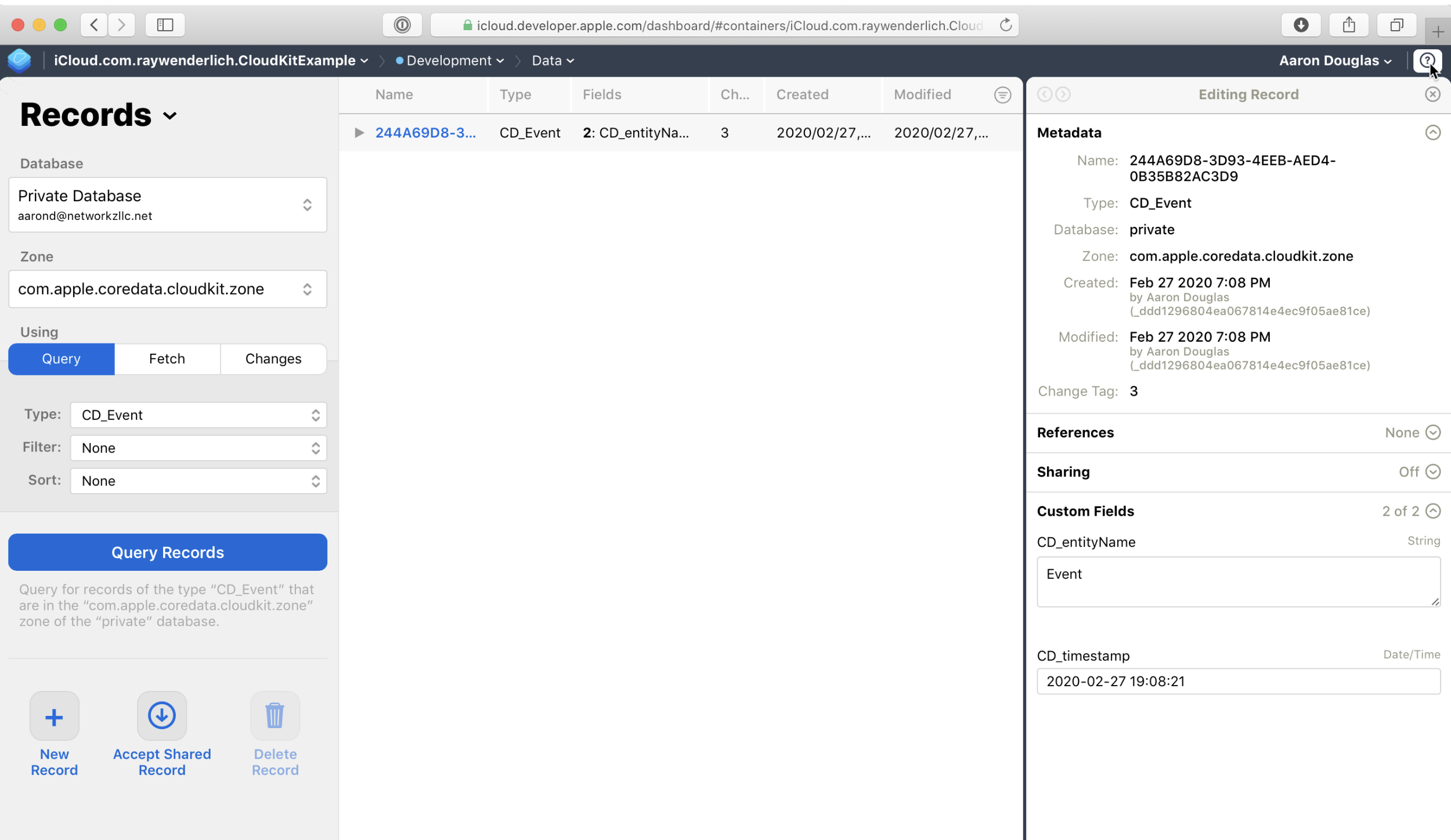The height and width of the screenshot is (840, 1451).
Task: Collapse the Metadata section
Action: click(1433, 133)
